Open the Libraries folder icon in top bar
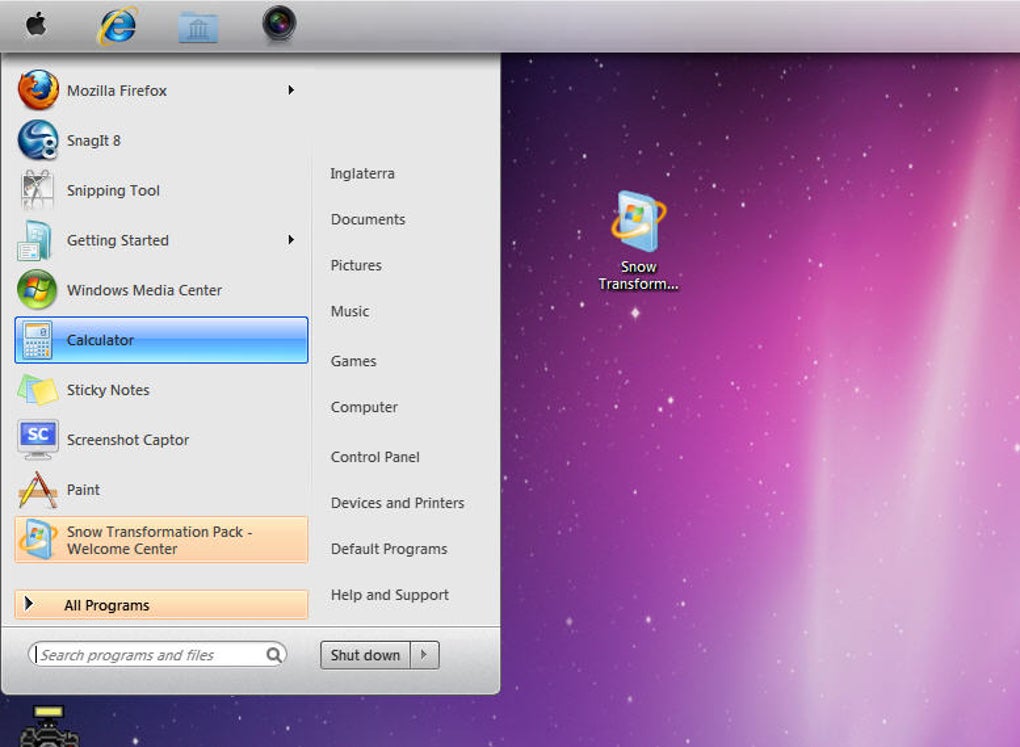Screen dimensions: 1020x747 [198, 27]
